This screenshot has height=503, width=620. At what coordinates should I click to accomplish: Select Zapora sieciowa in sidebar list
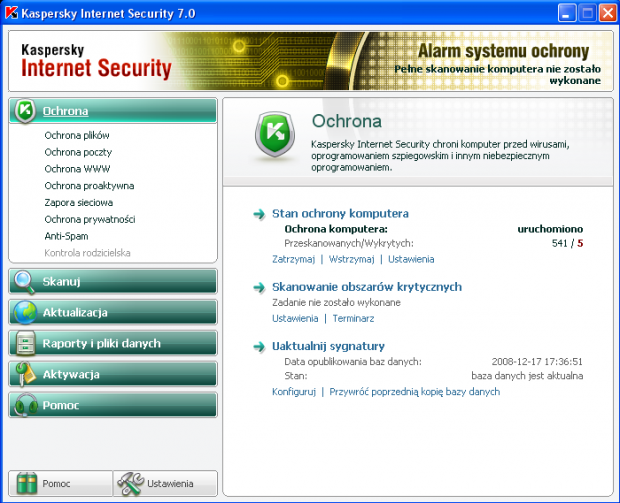click(78, 202)
